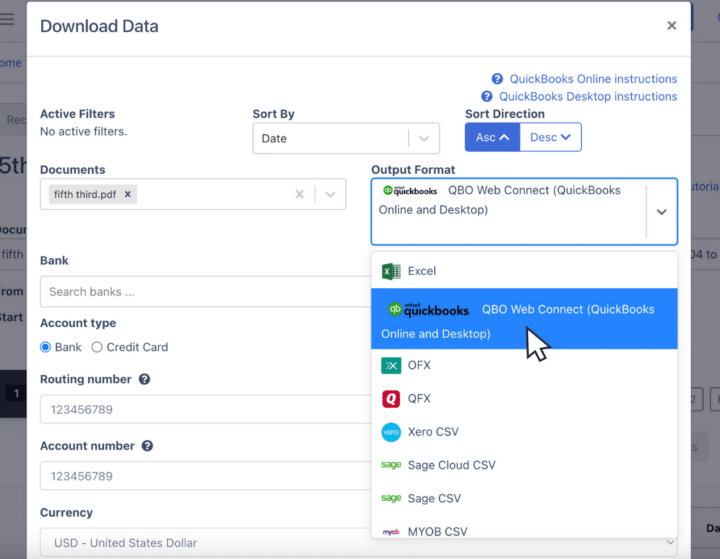720x559 pixels.
Task: Expand the Documents dropdown chevron
Action: pyautogui.click(x=330, y=194)
